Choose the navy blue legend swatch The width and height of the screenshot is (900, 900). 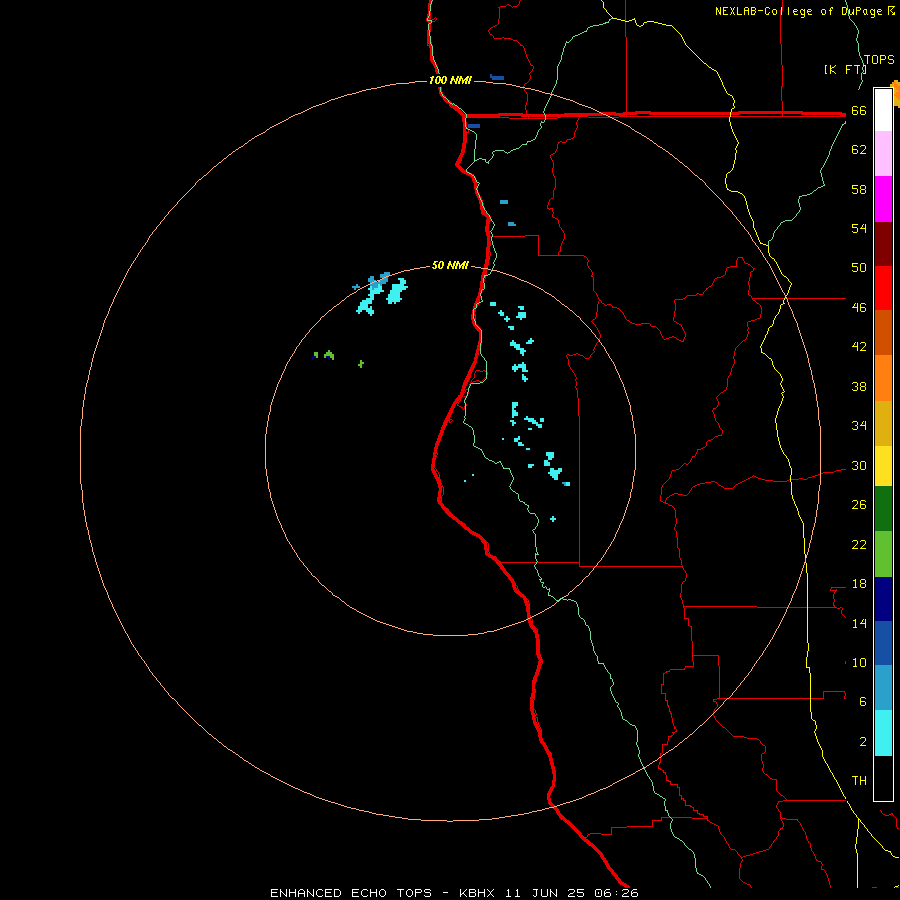(883, 599)
